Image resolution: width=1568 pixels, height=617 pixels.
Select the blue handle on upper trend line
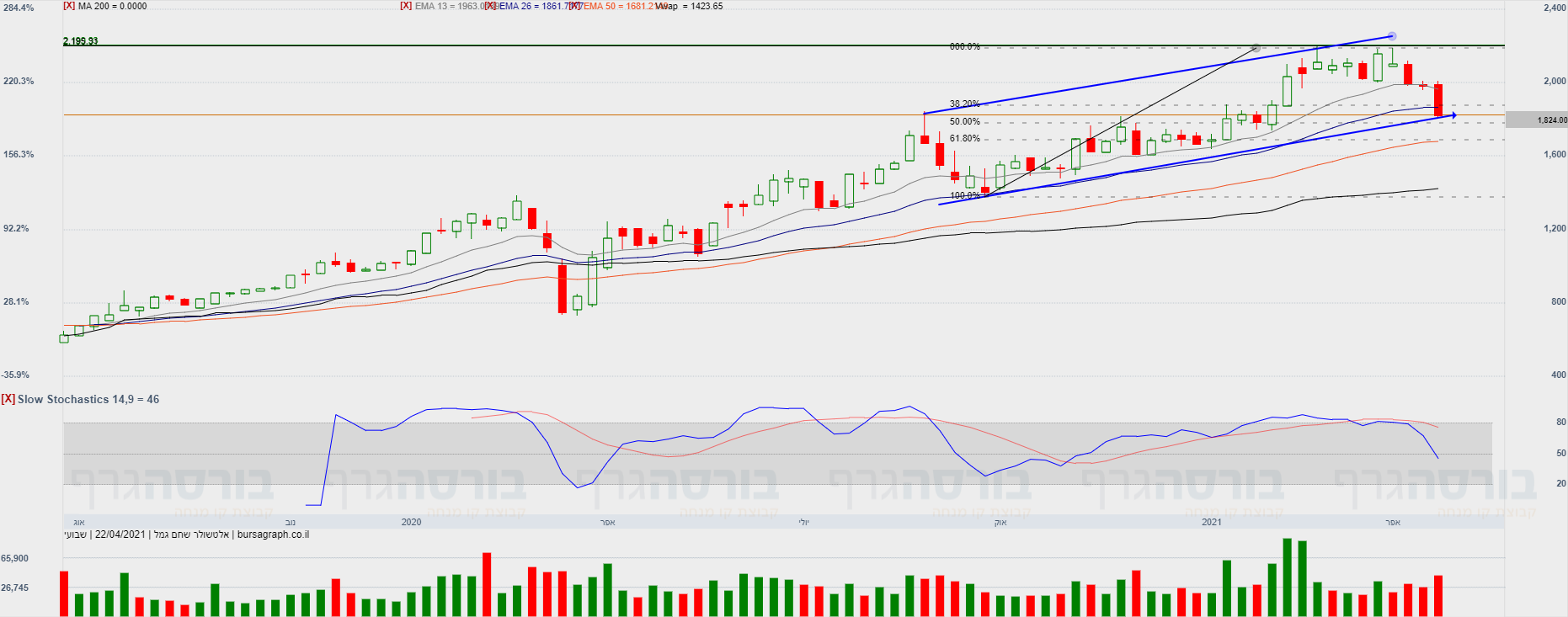(1391, 36)
